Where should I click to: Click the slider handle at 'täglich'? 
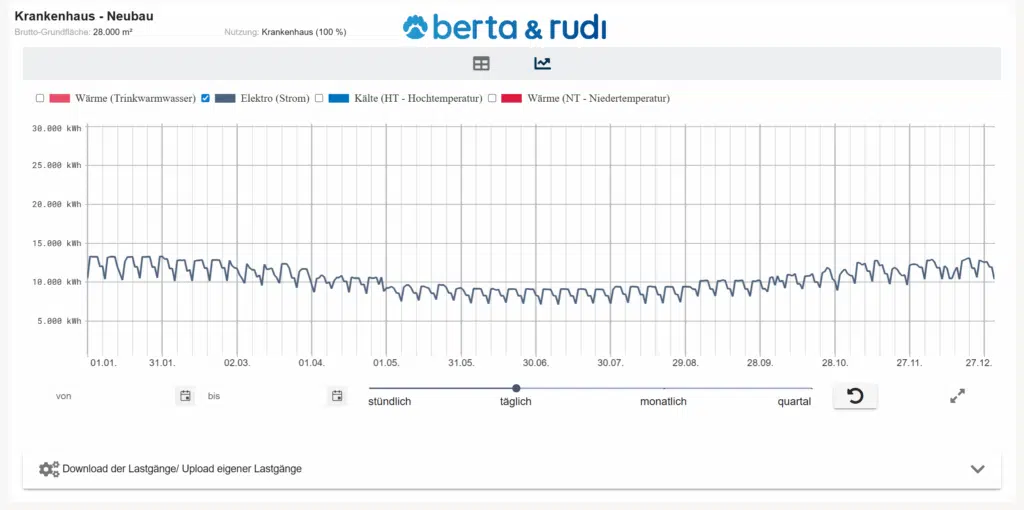pos(516,388)
